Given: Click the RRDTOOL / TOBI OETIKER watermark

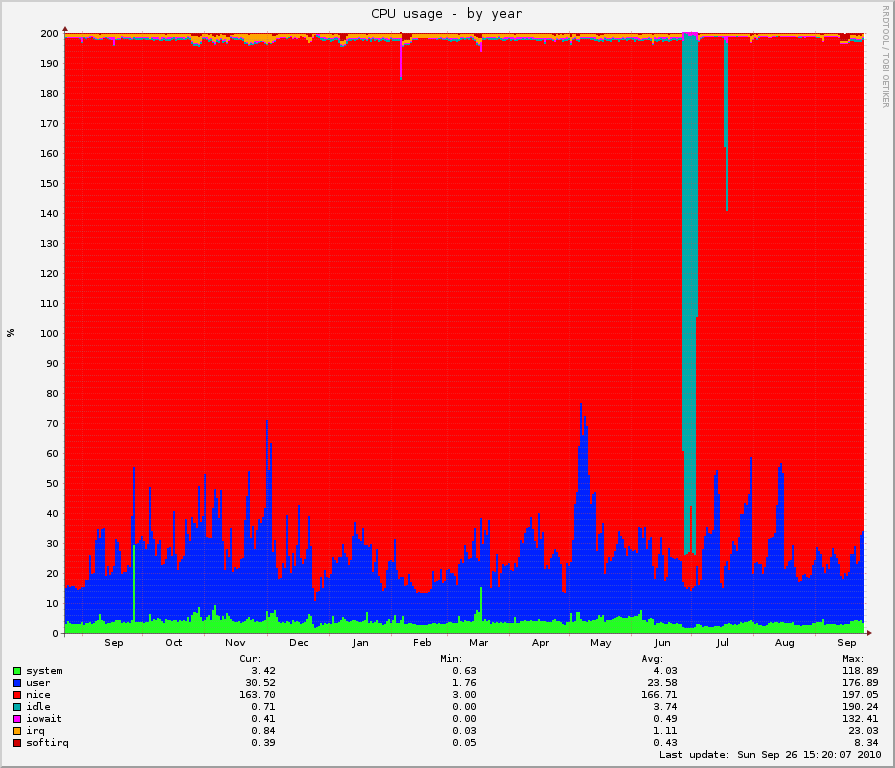Looking at the screenshot, I should pyautogui.click(x=885, y=55).
